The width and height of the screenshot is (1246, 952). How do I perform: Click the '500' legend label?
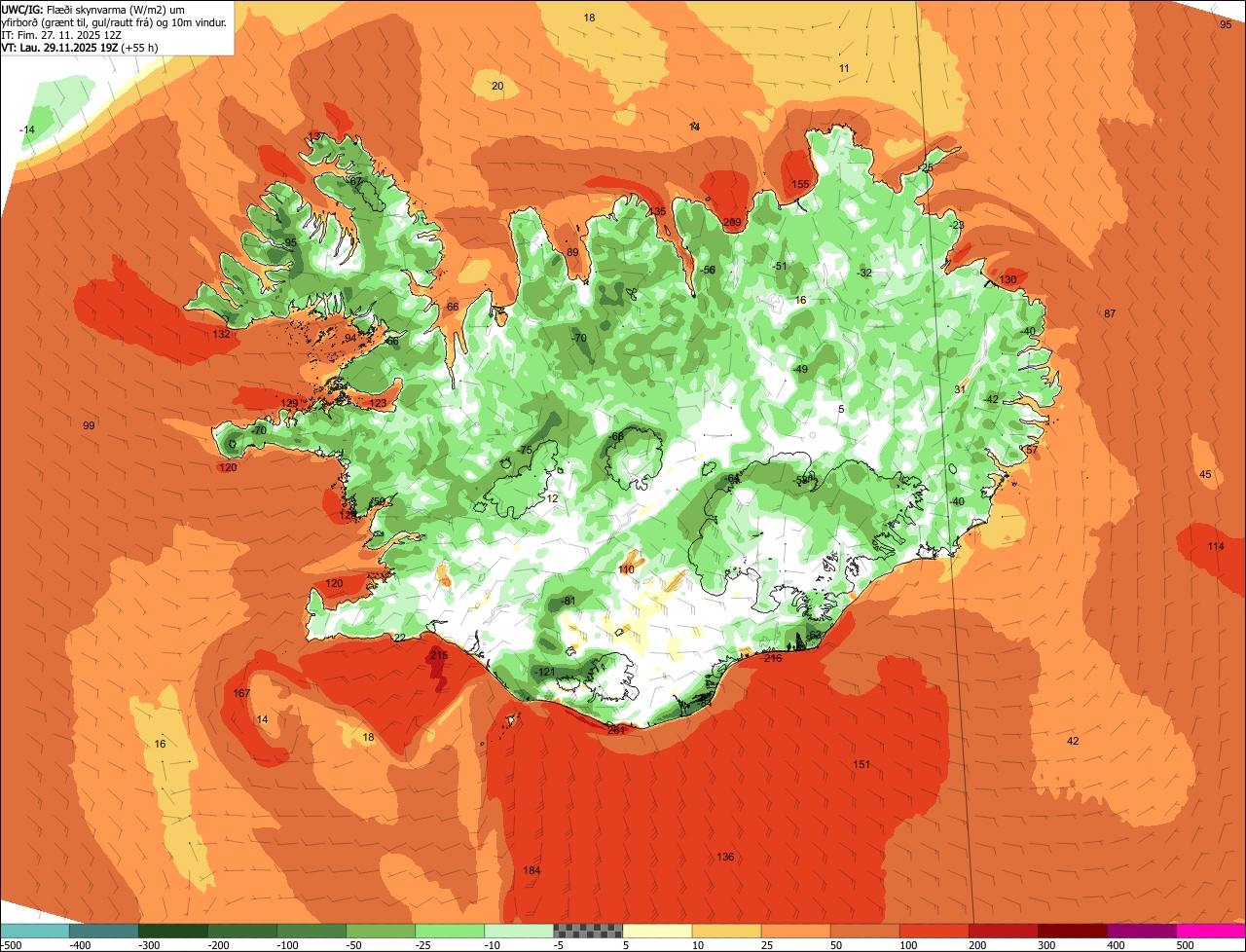(1184, 945)
